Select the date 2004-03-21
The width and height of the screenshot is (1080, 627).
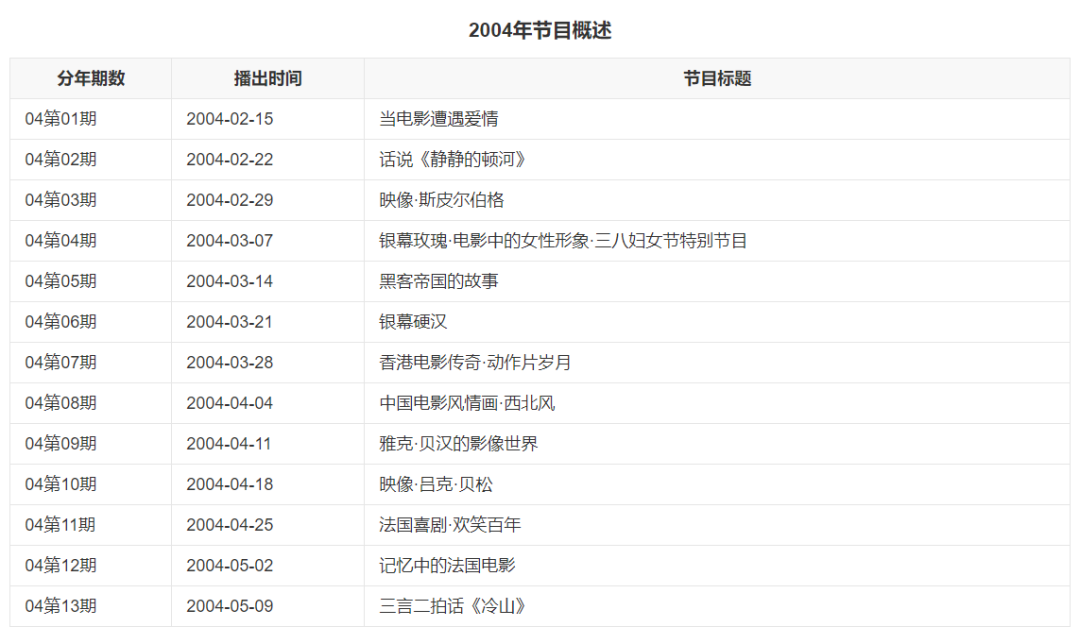[229, 322]
